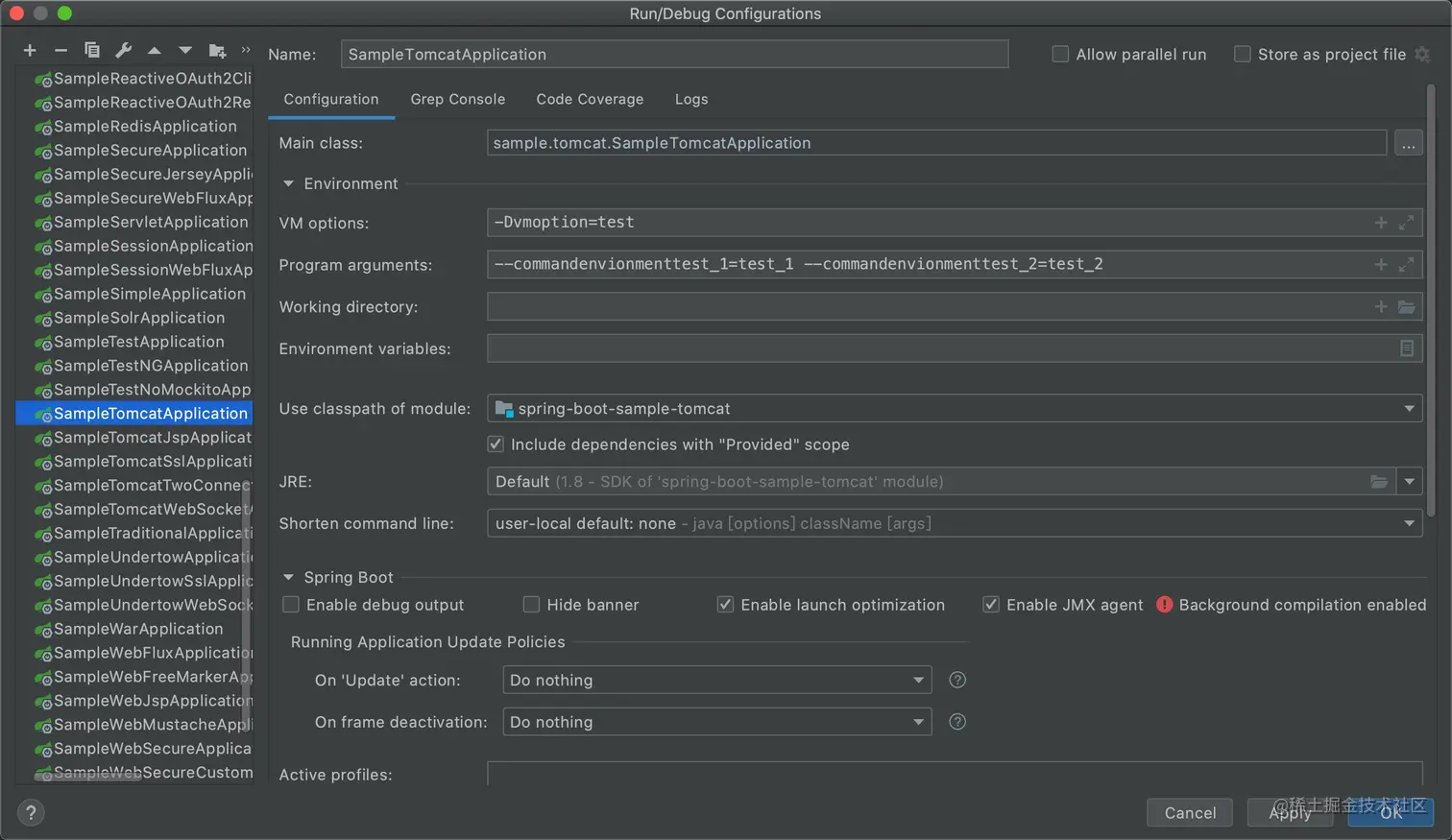
Task: Uncheck Include dependencies with "Provided" scope
Action: (x=496, y=444)
